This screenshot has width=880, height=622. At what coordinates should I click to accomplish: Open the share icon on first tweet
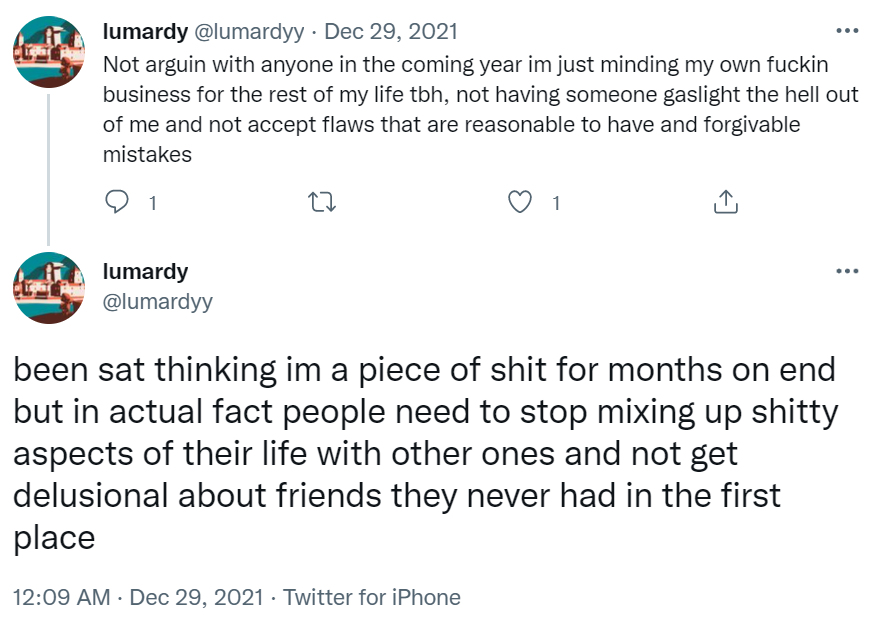(x=726, y=203)
